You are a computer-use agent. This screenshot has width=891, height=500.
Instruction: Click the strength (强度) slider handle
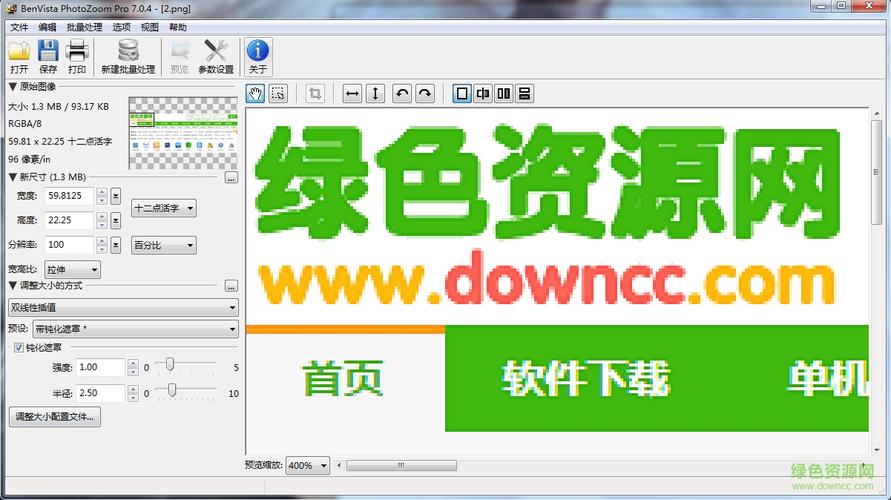tap(169, 364)
